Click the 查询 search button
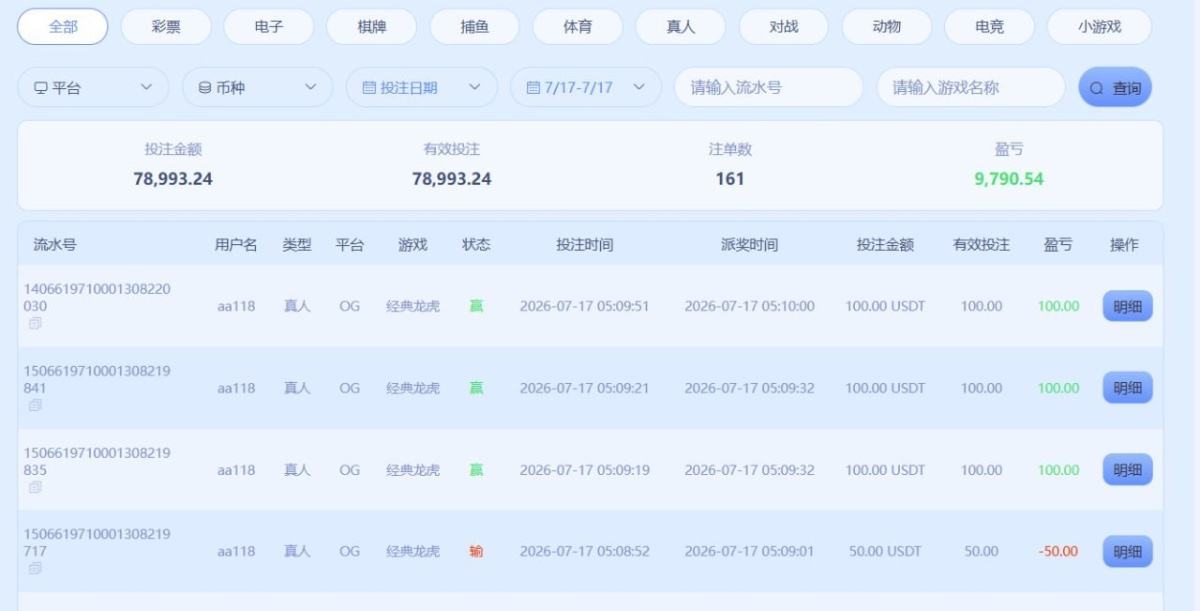 coord(1115,87)
